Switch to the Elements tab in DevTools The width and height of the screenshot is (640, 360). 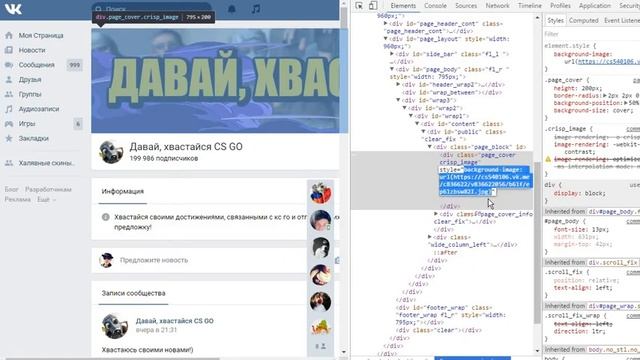[403, 6]
